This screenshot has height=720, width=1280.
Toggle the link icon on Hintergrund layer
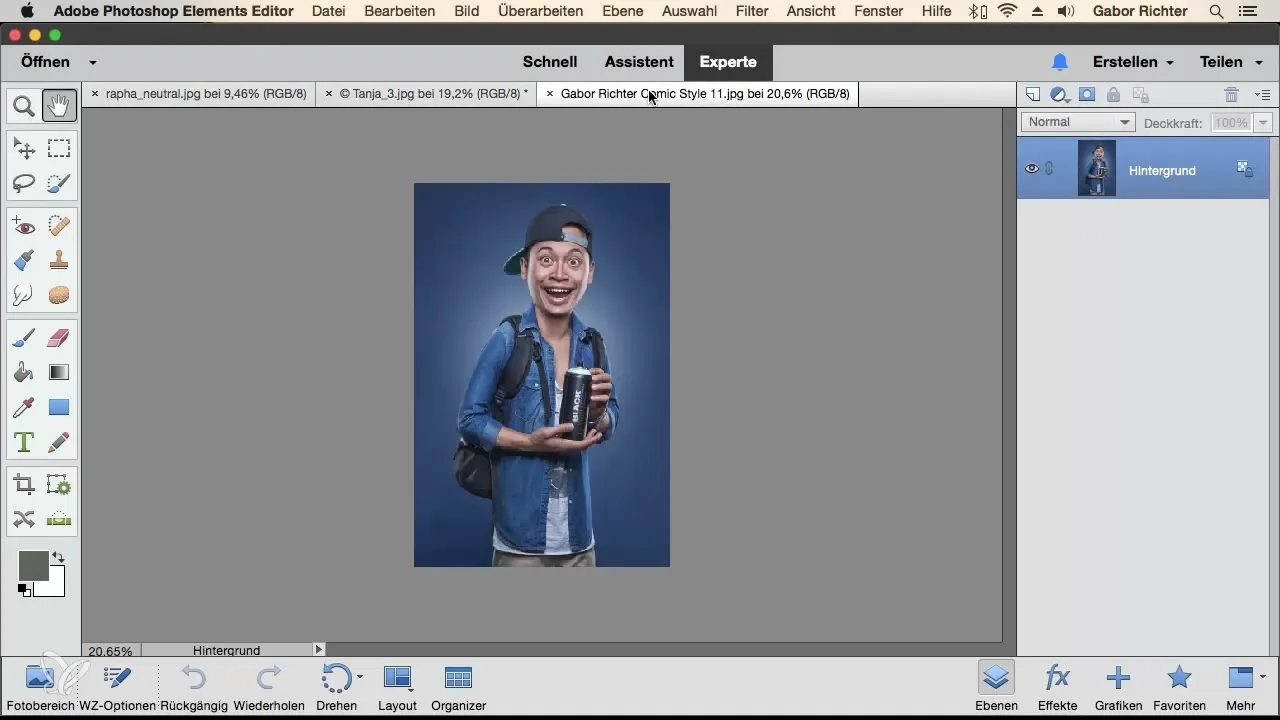click(x=1049, y=169)
